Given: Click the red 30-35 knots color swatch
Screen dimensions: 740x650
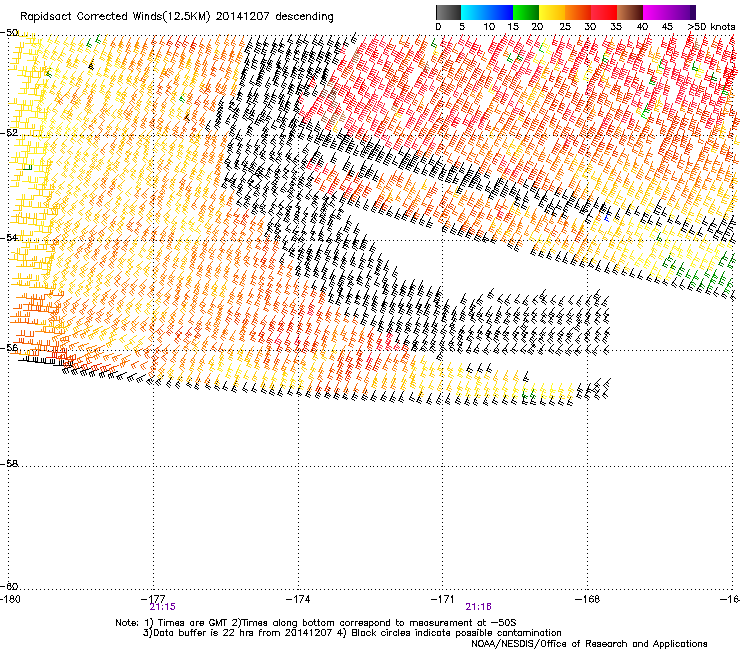Looking at the screenshot, I should tap(604, 12).
